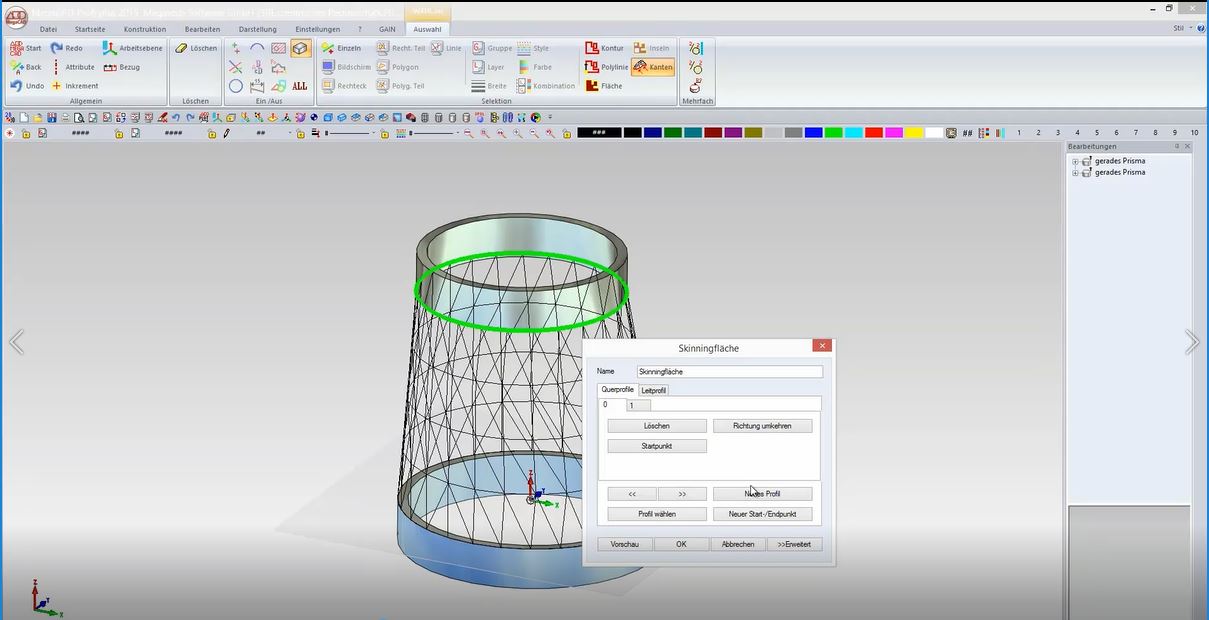Toggle the arc element filter in Ein/Aus
This screenshot has height=620, width=1209.
257,48
